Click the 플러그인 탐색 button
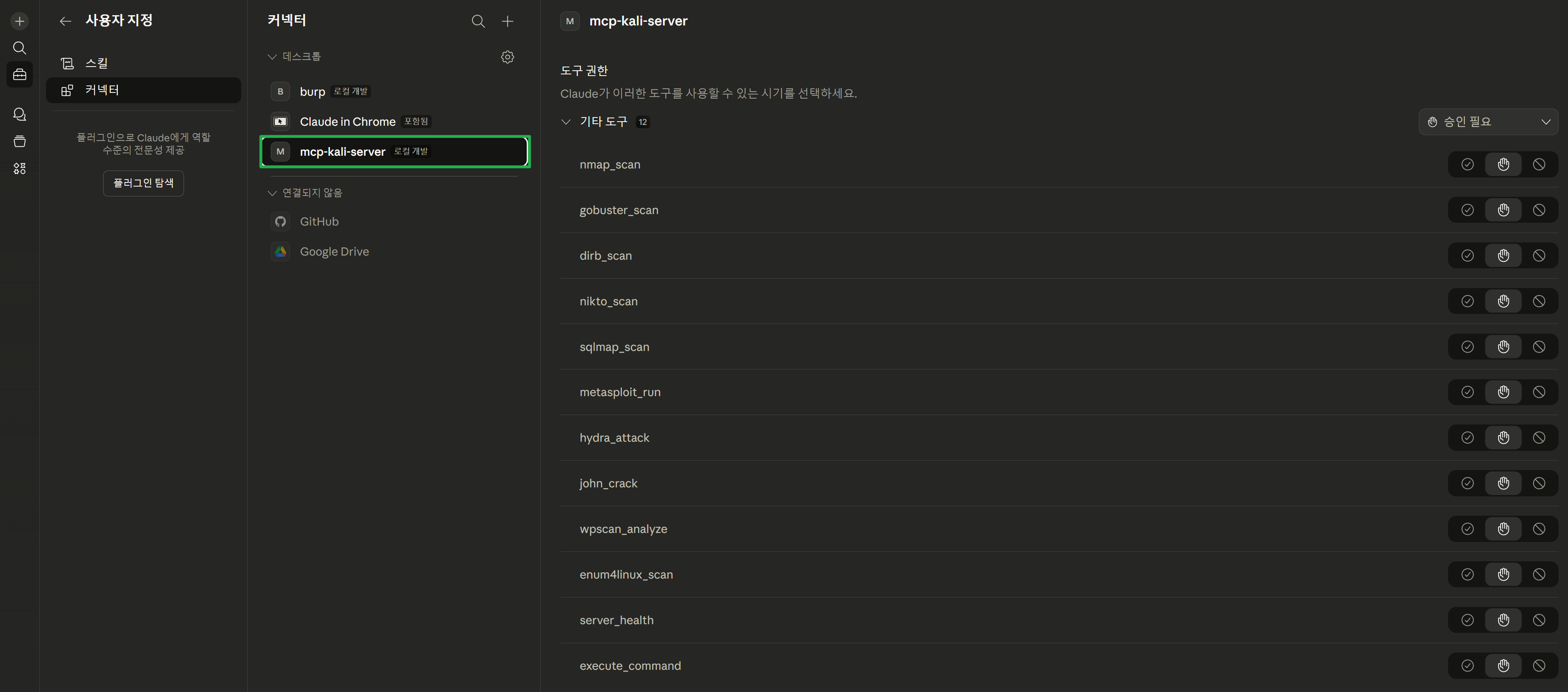 coord(143,183)
